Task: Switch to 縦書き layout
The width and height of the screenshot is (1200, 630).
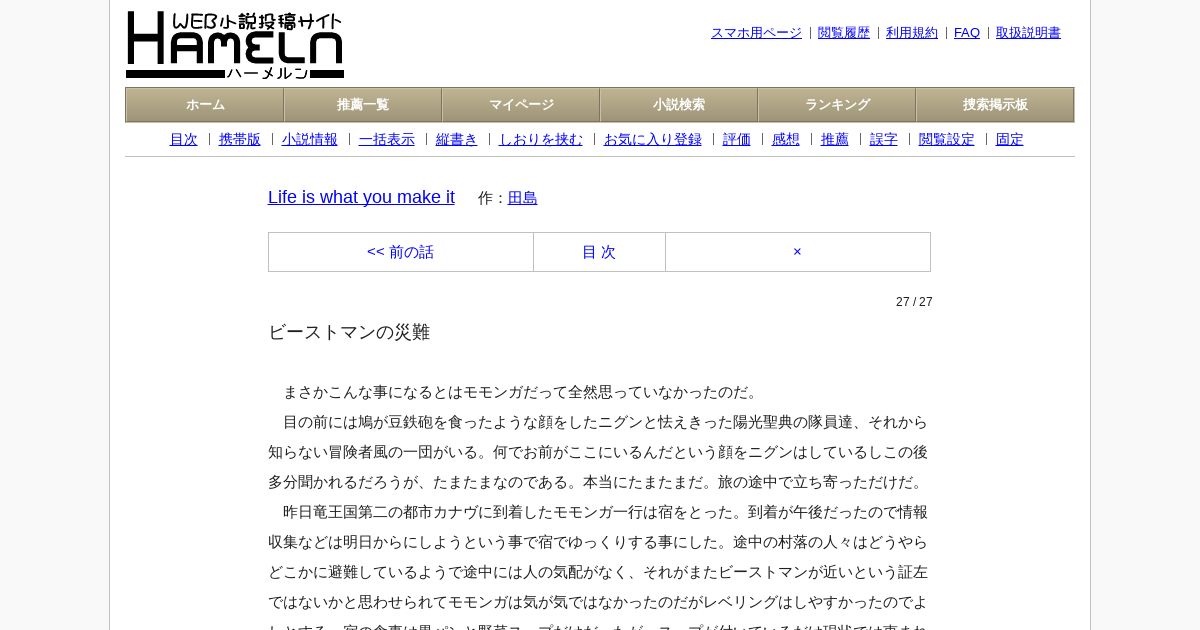Action: (457, 140)
